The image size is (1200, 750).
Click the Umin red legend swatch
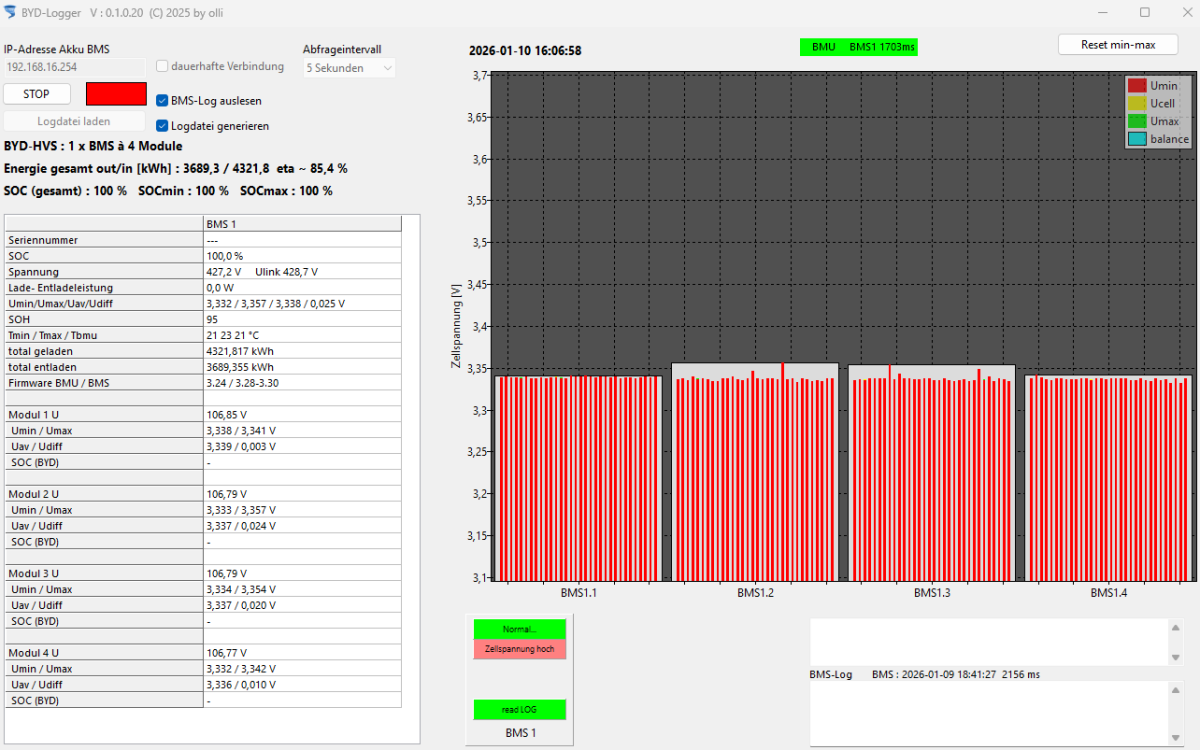1136,86
